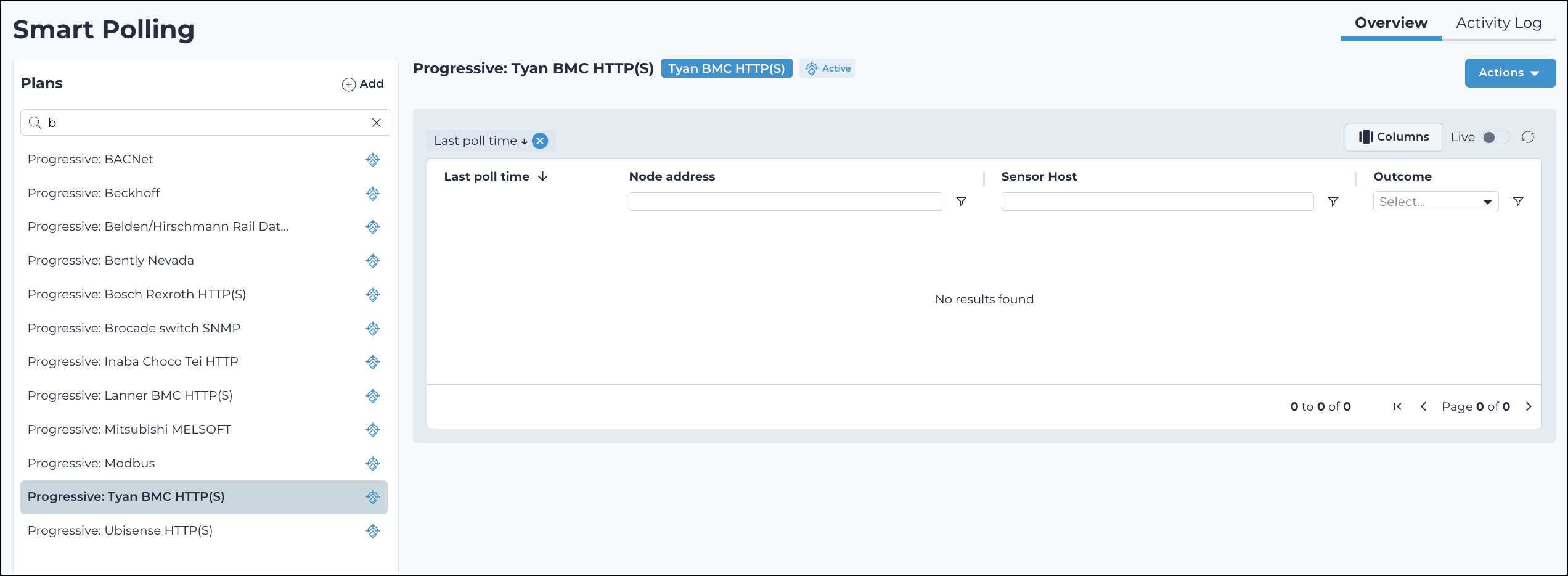Select the Progressive: Brocade switch SNMP plan
Image resolution: width=1568 pixels, height=576 pixels.
click(204, 329)
